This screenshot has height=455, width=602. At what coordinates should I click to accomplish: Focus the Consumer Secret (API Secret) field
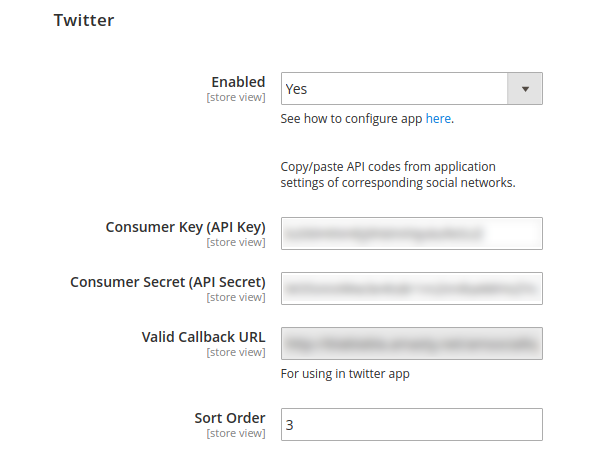point(412,288)
